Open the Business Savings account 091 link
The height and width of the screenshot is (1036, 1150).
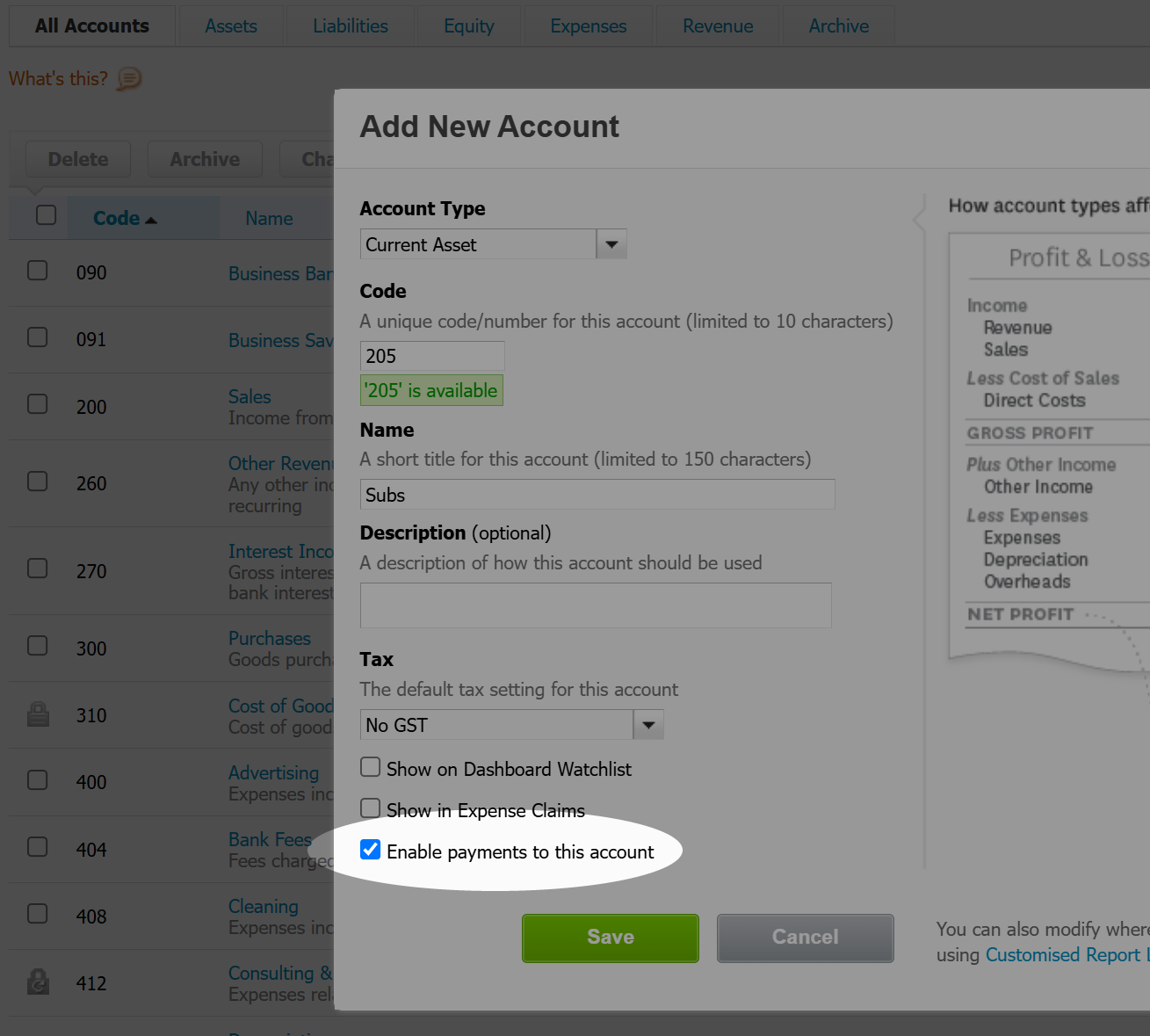280,341
